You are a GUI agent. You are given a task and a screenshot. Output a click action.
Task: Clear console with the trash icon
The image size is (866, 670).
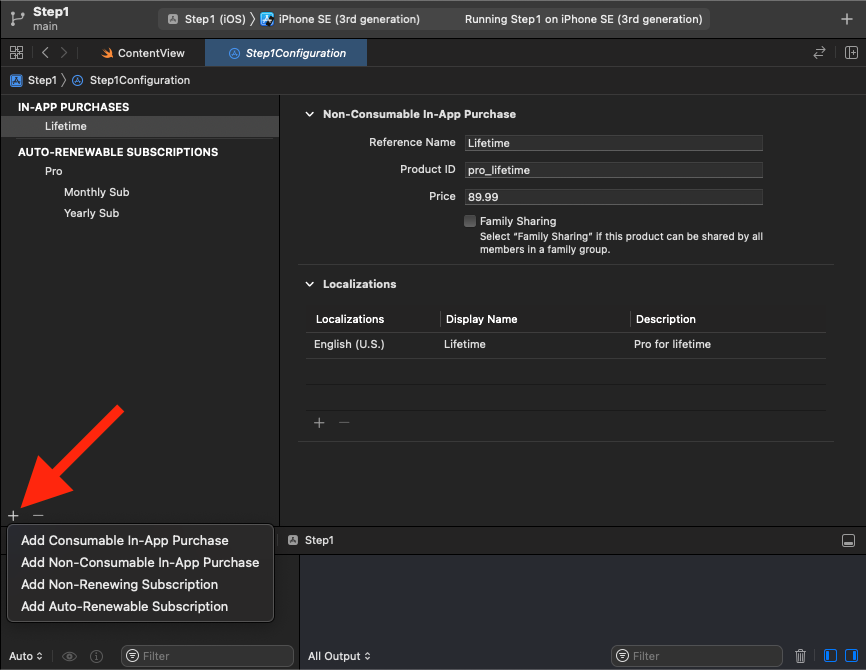pos(800,656)
